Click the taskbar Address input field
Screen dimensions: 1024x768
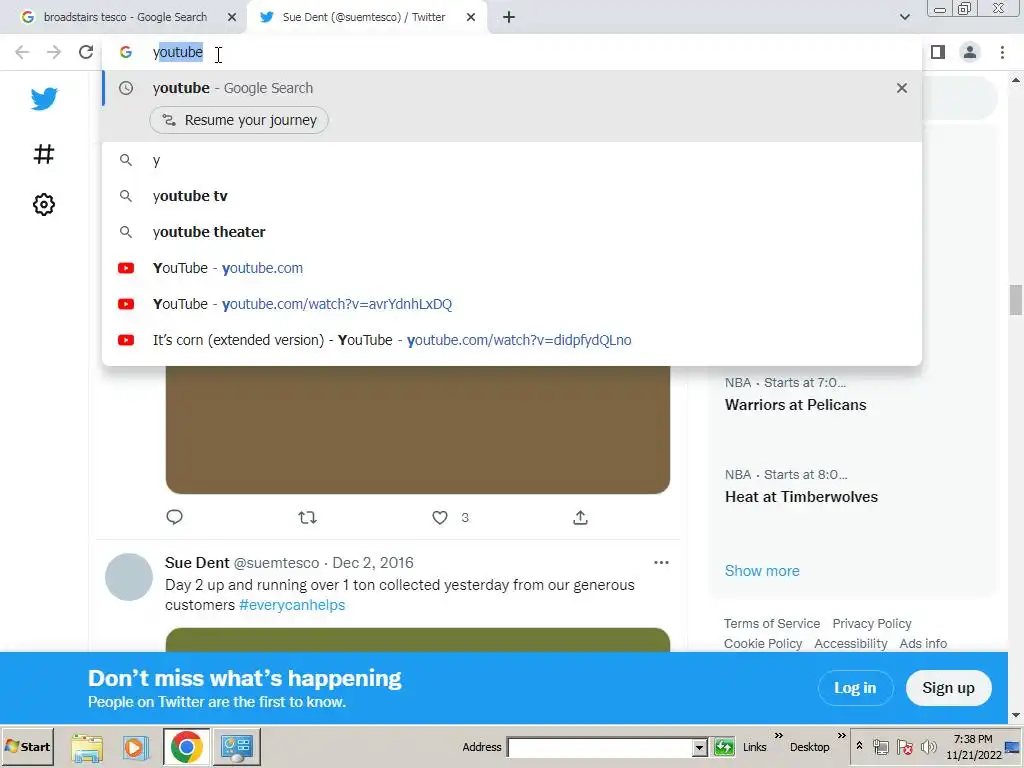600,747
